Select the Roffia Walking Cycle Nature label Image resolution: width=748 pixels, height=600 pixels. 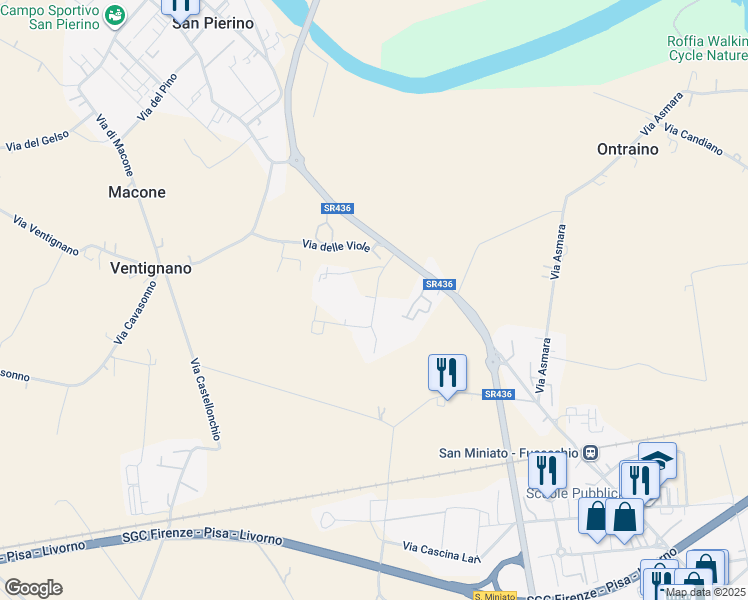tap(707, 48)
